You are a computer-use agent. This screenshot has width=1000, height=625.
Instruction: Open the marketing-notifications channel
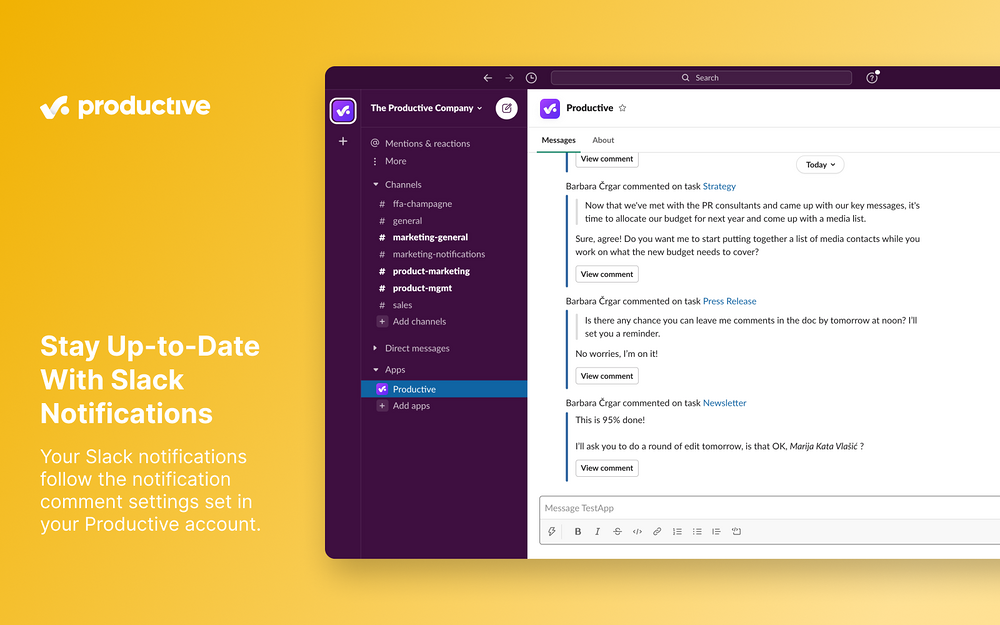pyautogui.click(x=439, y=254)
